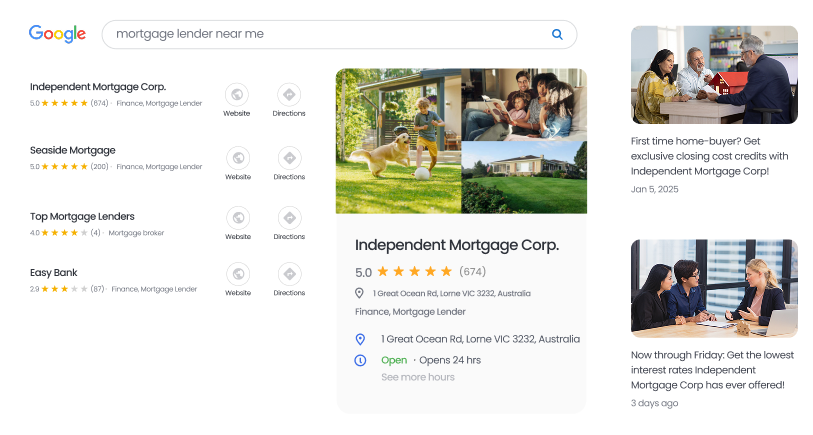
Task: Select Top Mortgage Lenders listing title
Action: tap(82, 216)
